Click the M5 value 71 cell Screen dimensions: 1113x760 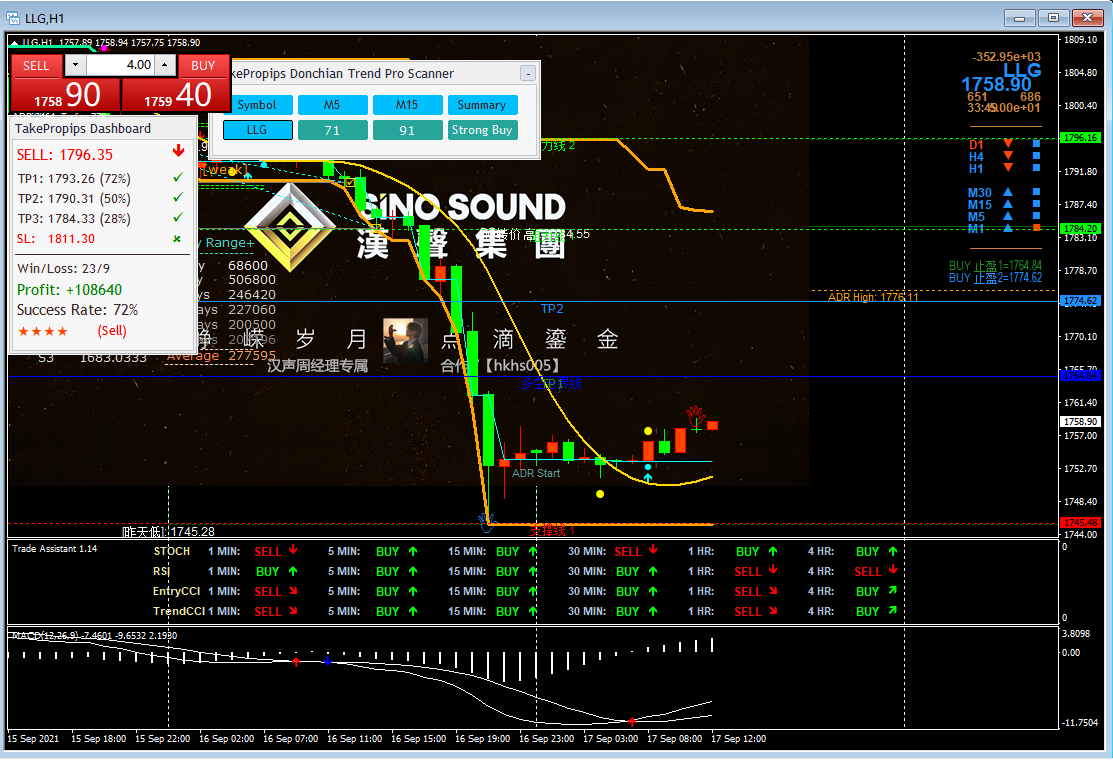point(332,130)
